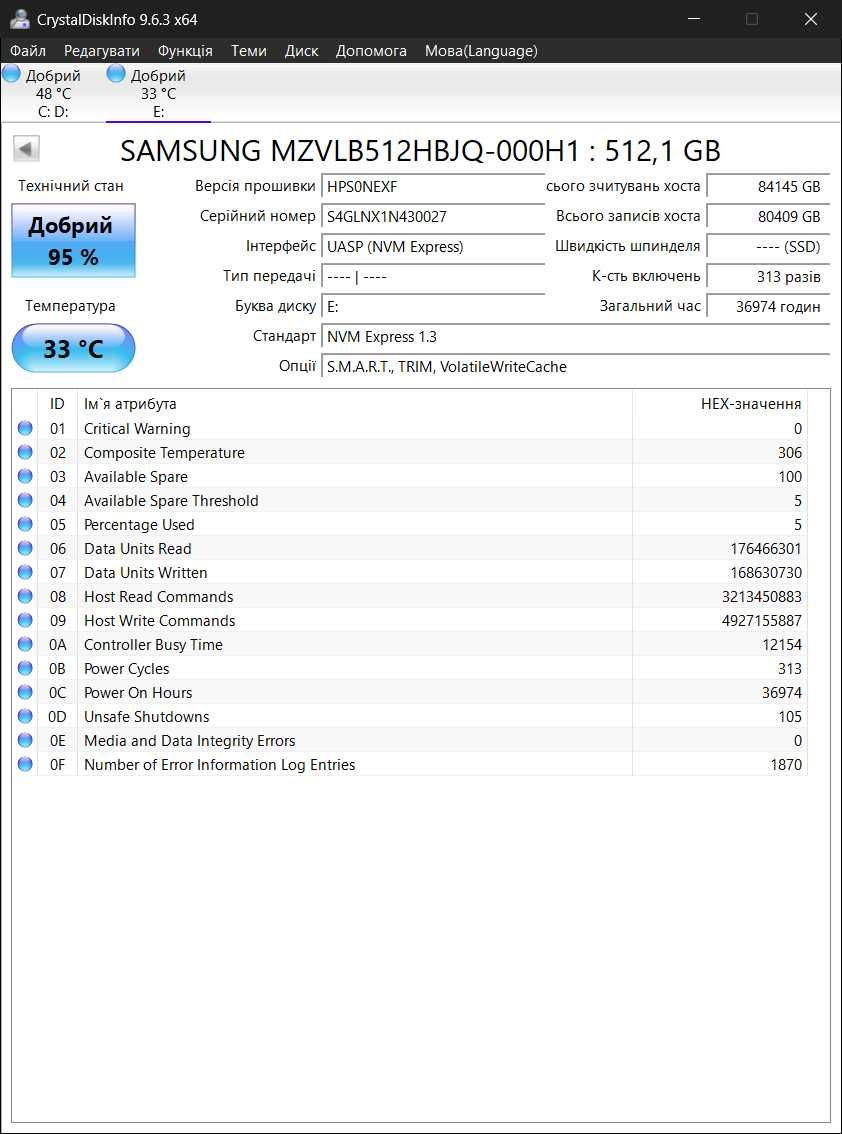Click the Технічний стан label

71,186
